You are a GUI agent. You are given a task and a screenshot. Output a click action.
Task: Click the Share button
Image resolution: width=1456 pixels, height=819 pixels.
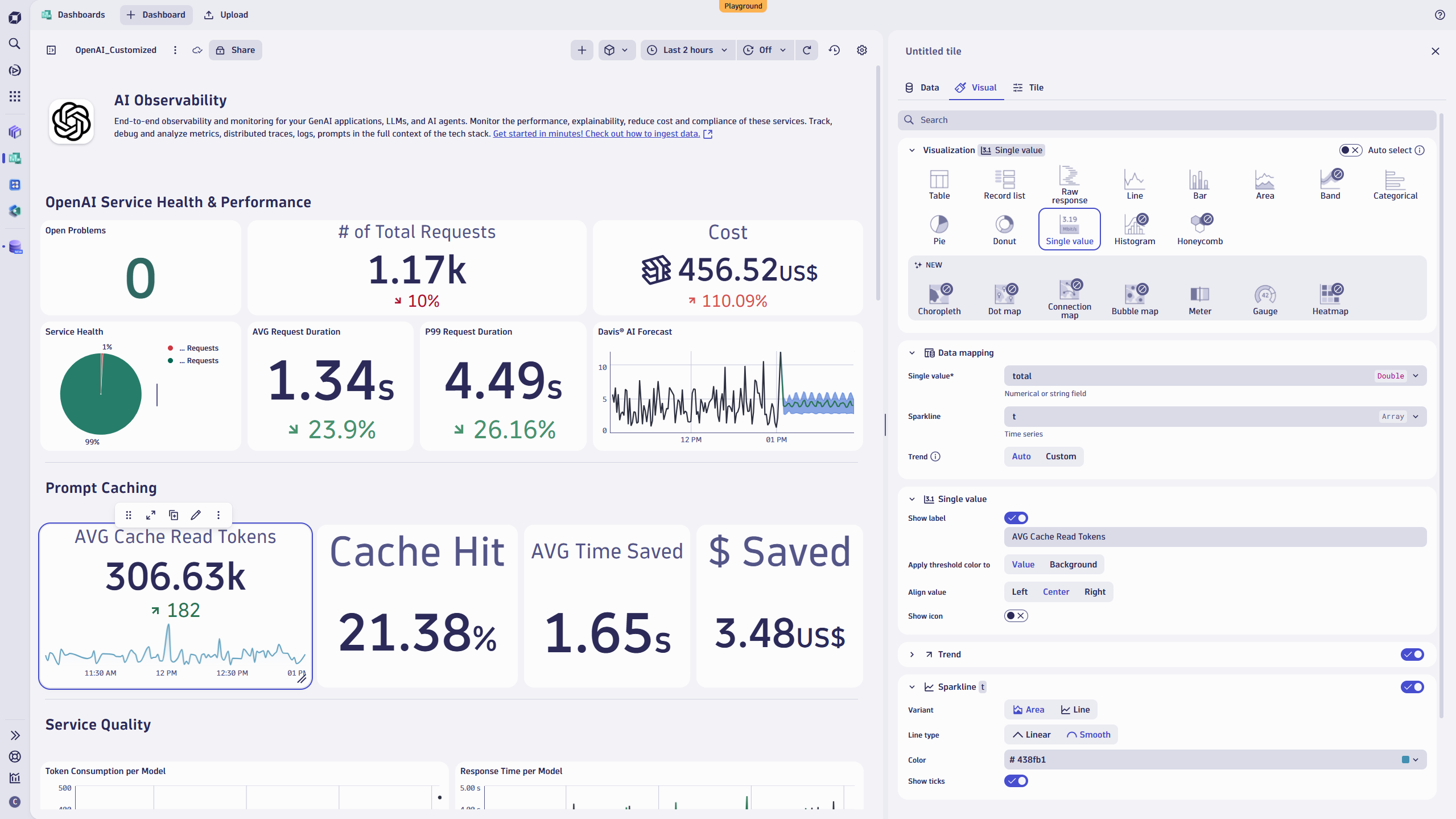point(234,50)
